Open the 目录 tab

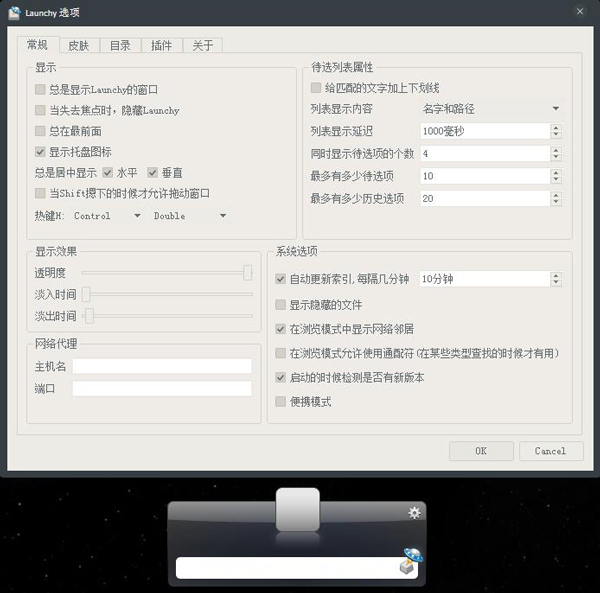120,46
